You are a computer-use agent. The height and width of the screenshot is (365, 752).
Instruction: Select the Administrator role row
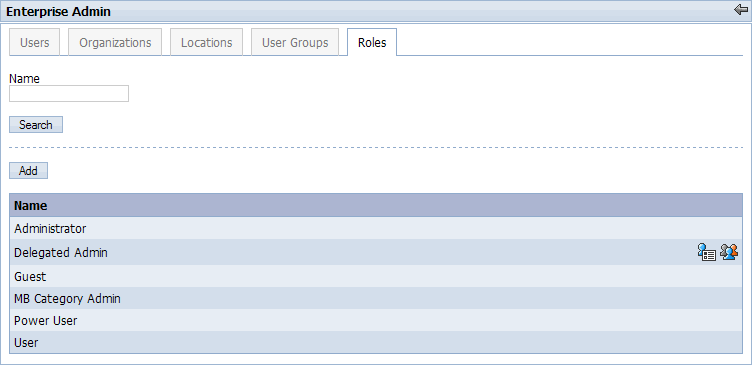click(376, 228)
